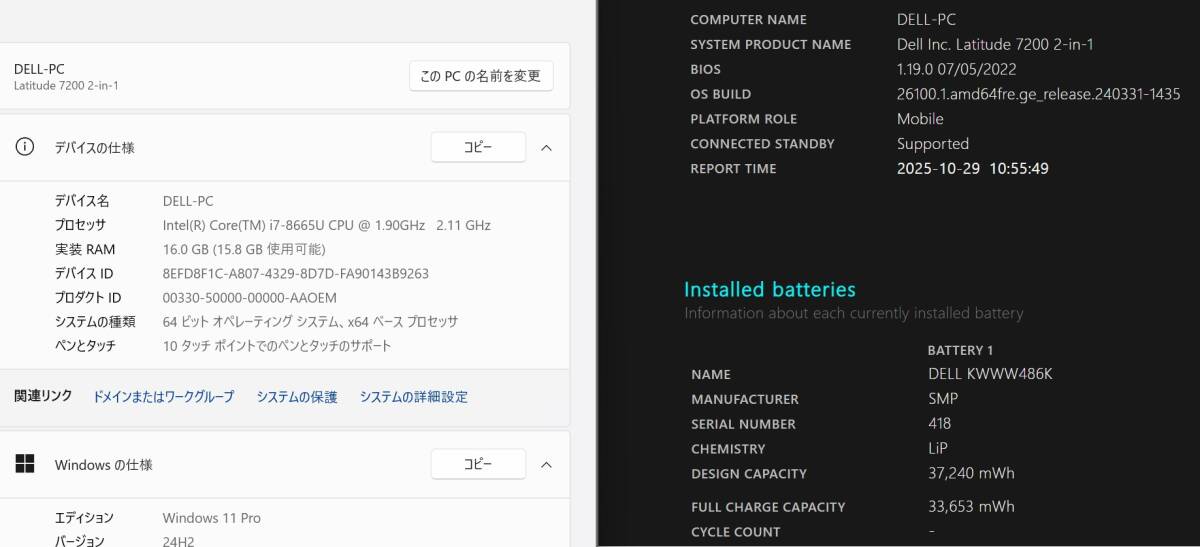1200x547 pixels.
Task: Open the System protection link
Action: 297,397
